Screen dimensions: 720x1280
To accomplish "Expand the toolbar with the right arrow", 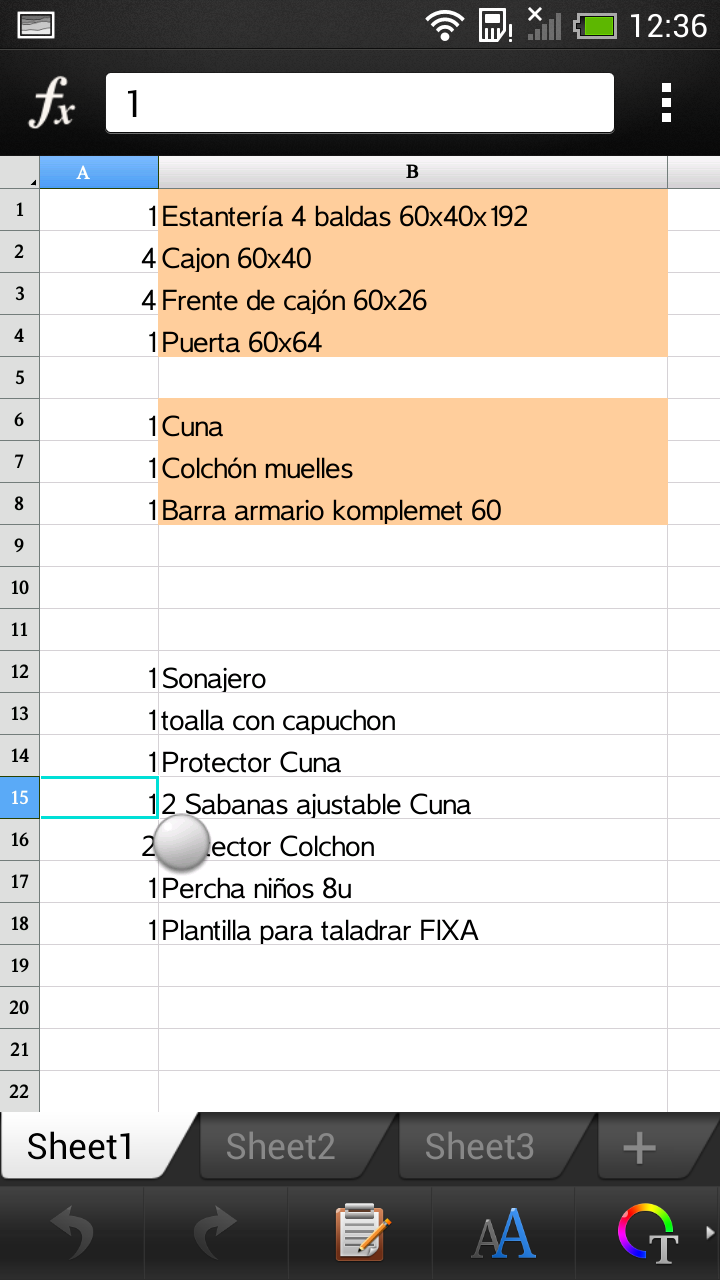I will 711,1232.
